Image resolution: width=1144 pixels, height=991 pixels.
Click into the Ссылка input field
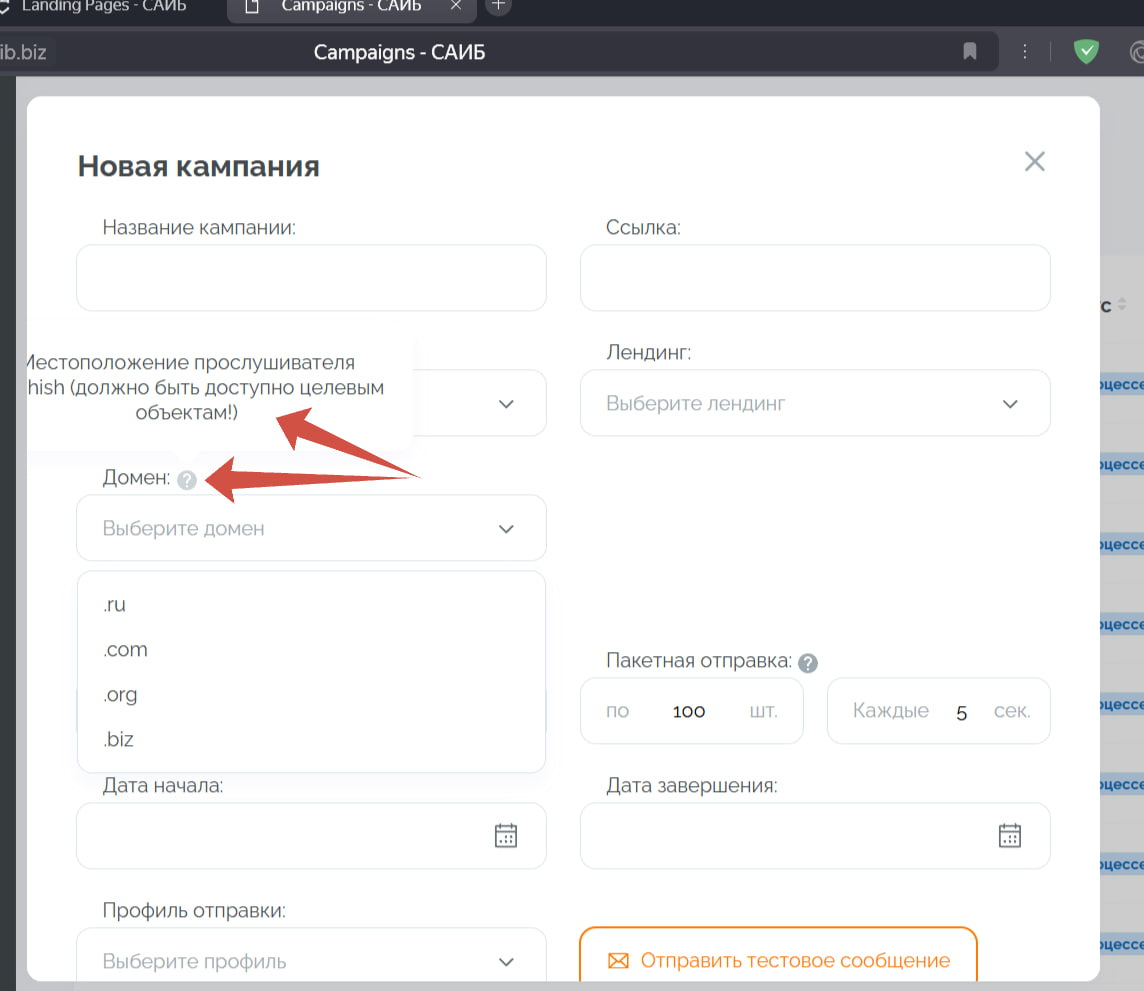(815, 278)
